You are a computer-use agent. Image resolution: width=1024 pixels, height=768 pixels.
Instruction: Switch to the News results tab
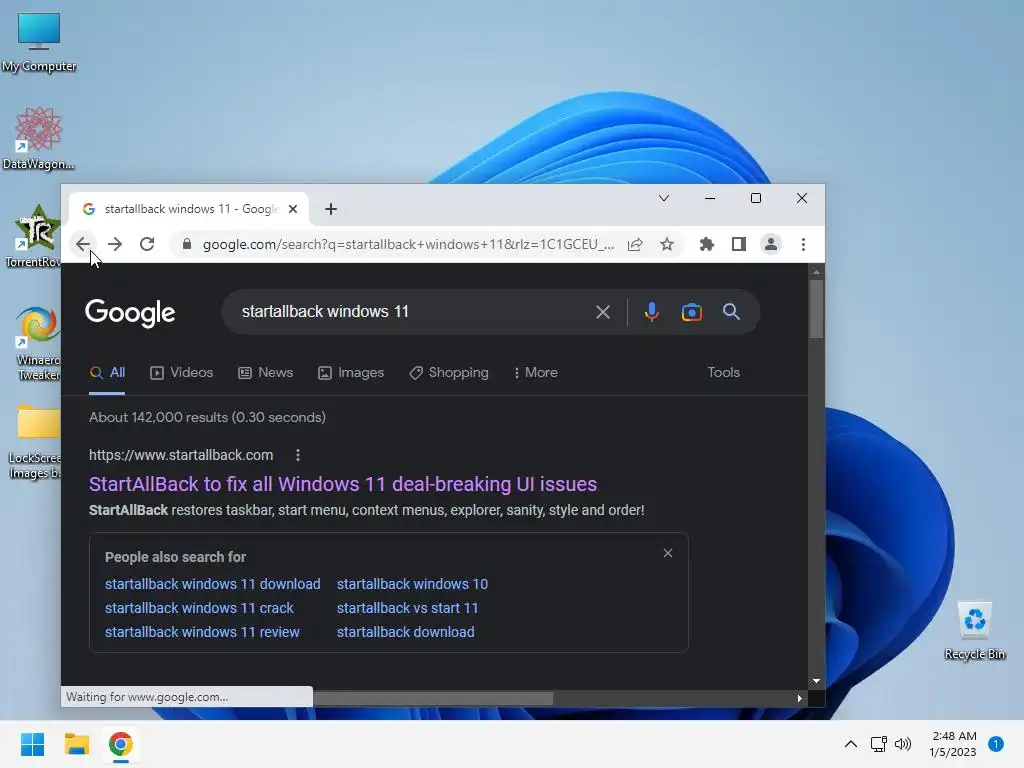(x=266, y=373)
